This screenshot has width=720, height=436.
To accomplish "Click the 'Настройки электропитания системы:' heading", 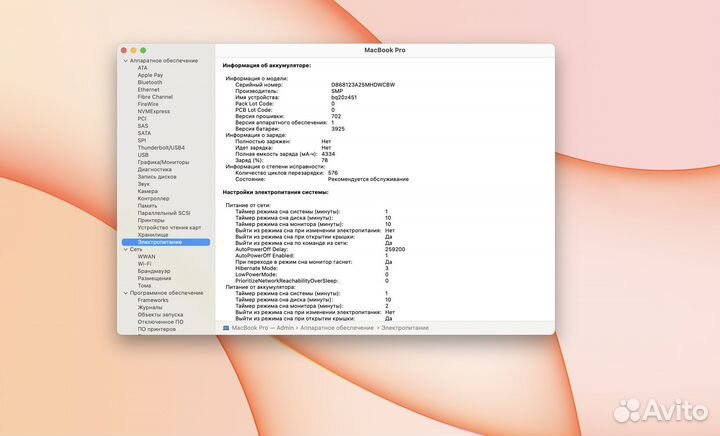I will (x=276, y=192).
